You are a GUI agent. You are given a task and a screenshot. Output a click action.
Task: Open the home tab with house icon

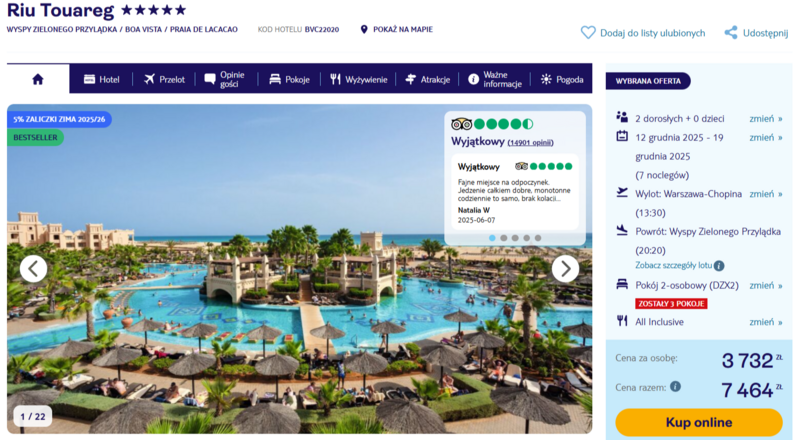[38, 79]
